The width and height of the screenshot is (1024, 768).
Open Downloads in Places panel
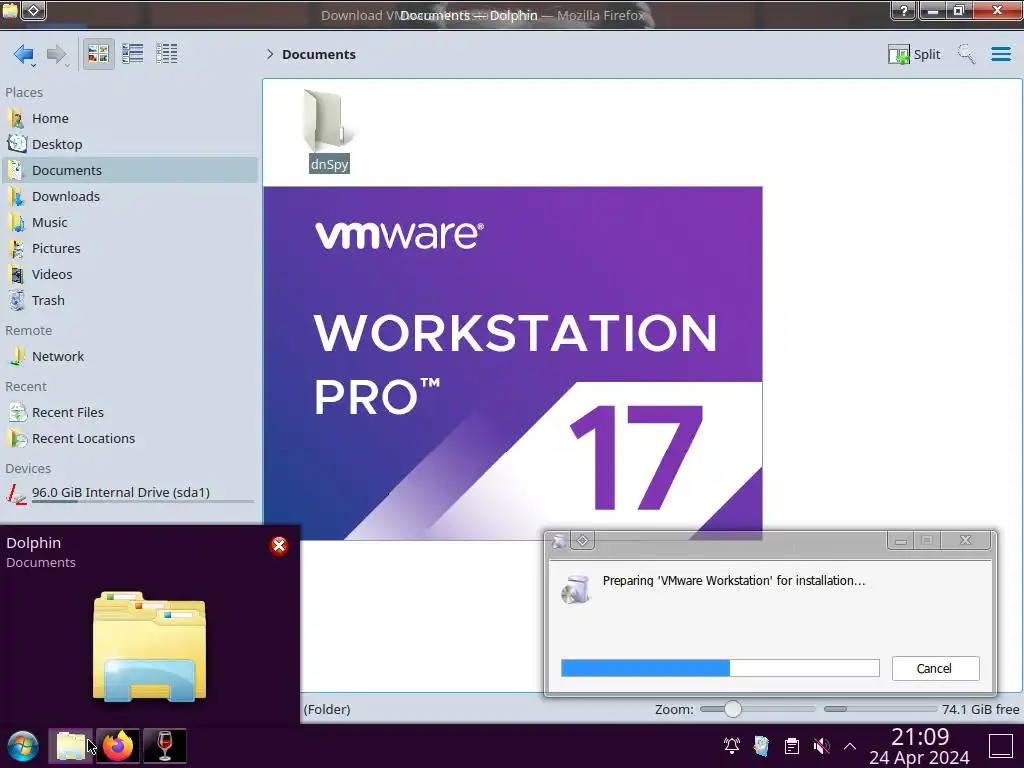pyautogui.click(x=130, y=197)
